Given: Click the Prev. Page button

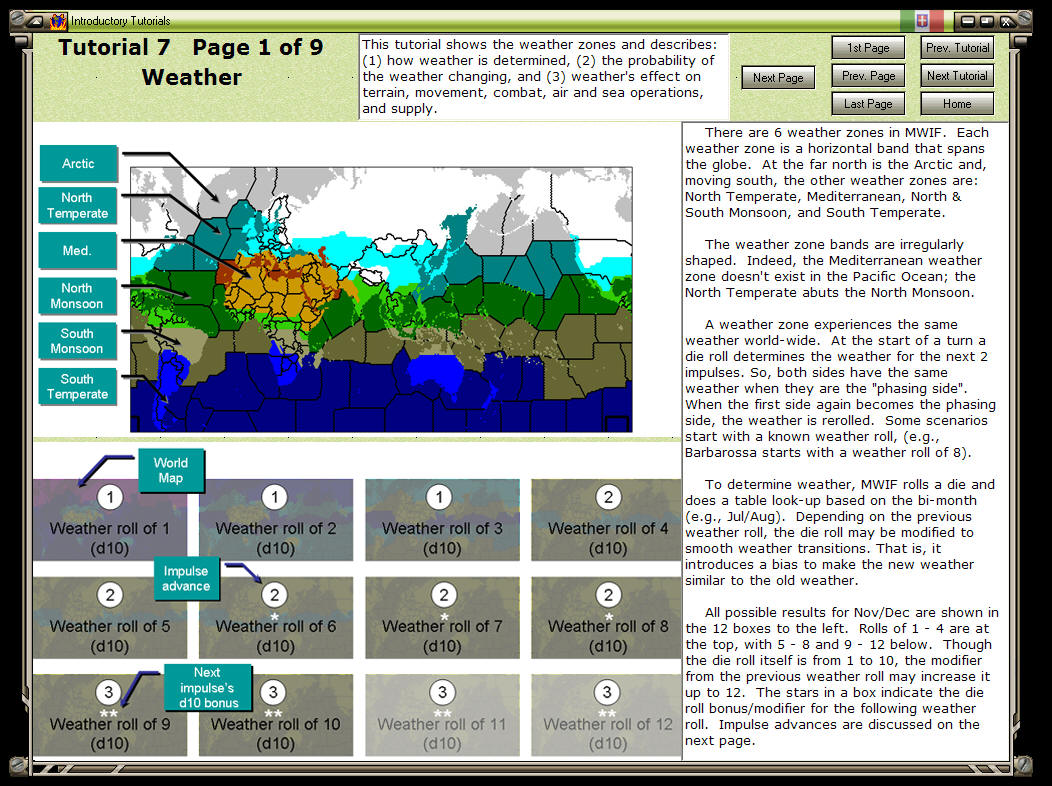Looking at the screenshot, I should coord(868,76).
